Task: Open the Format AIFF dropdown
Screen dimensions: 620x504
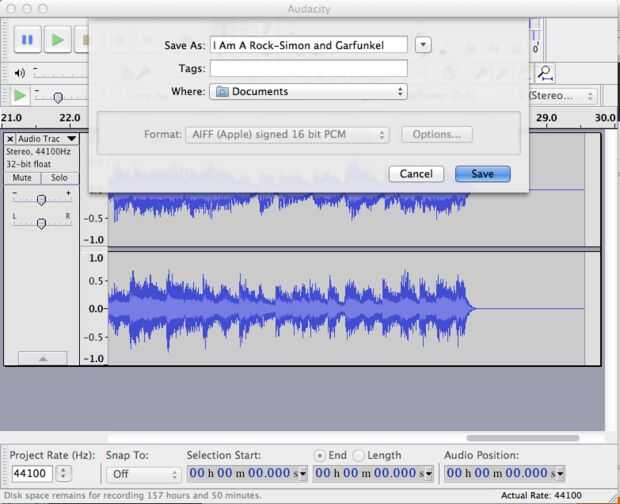Action: pyautogui.click(x=287, y=135)
